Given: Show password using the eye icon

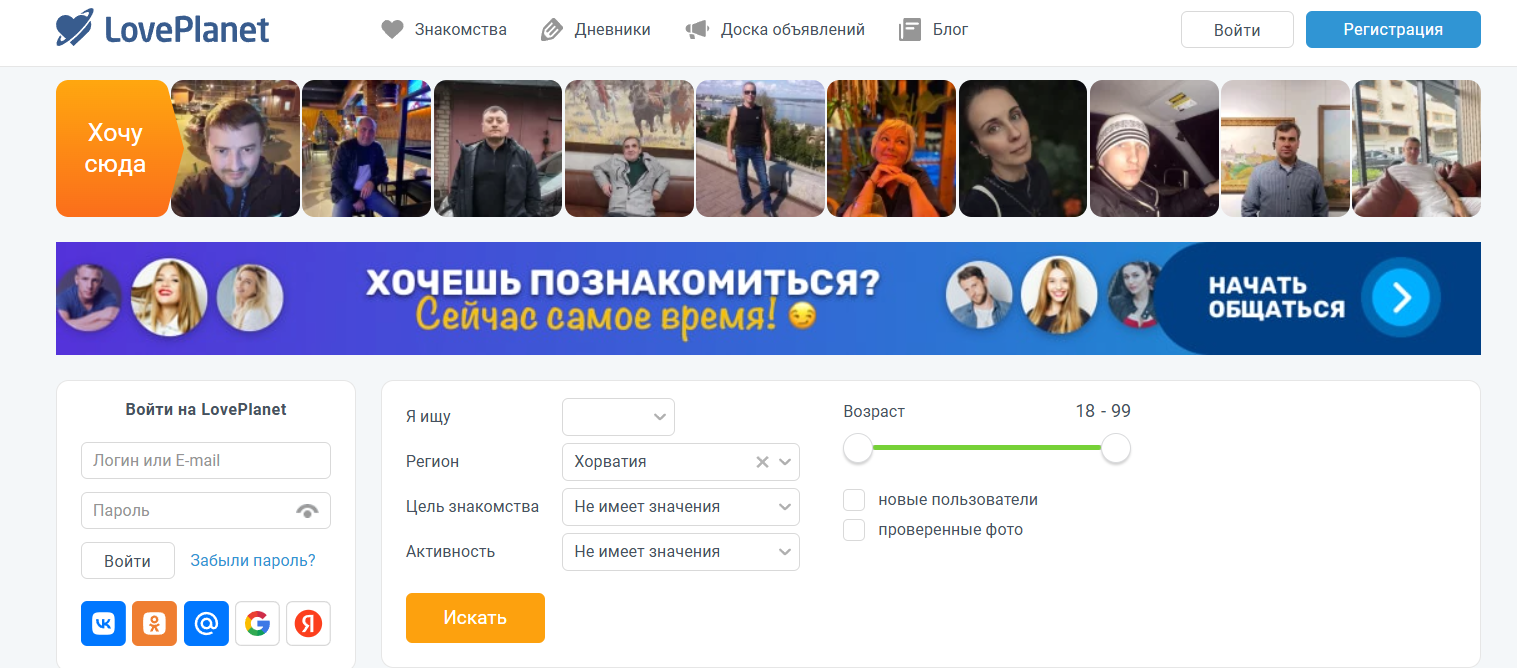Looking at the screenshot, I should pos(307,511).
